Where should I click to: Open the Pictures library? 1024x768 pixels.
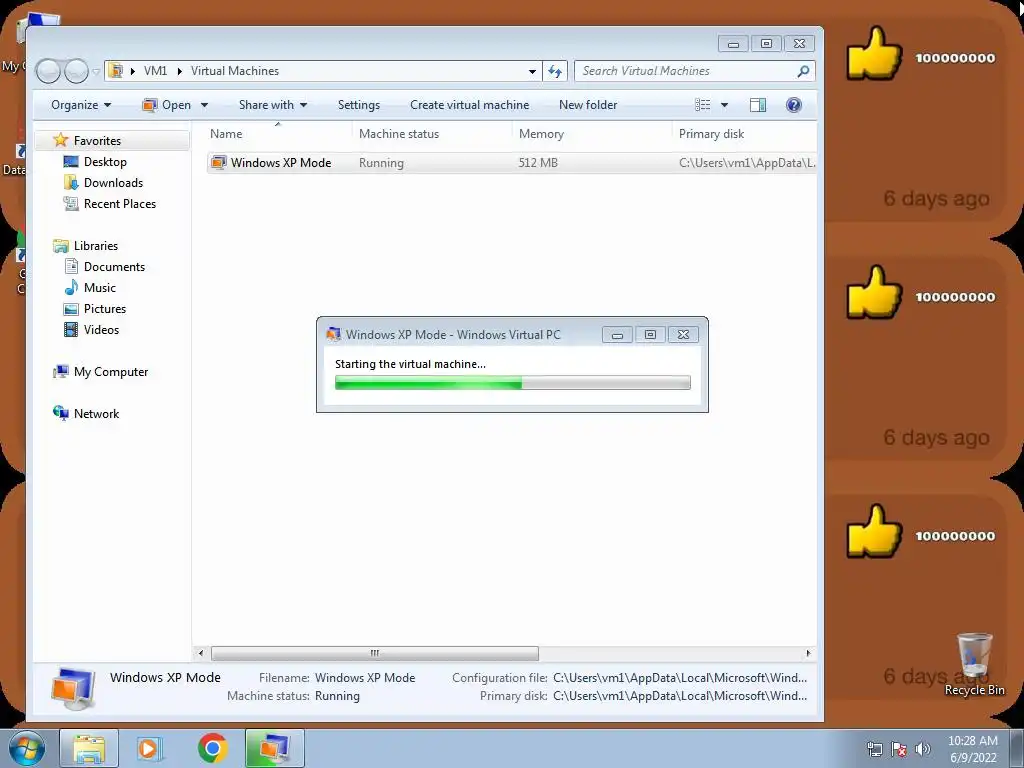click(x=104, y=309)
